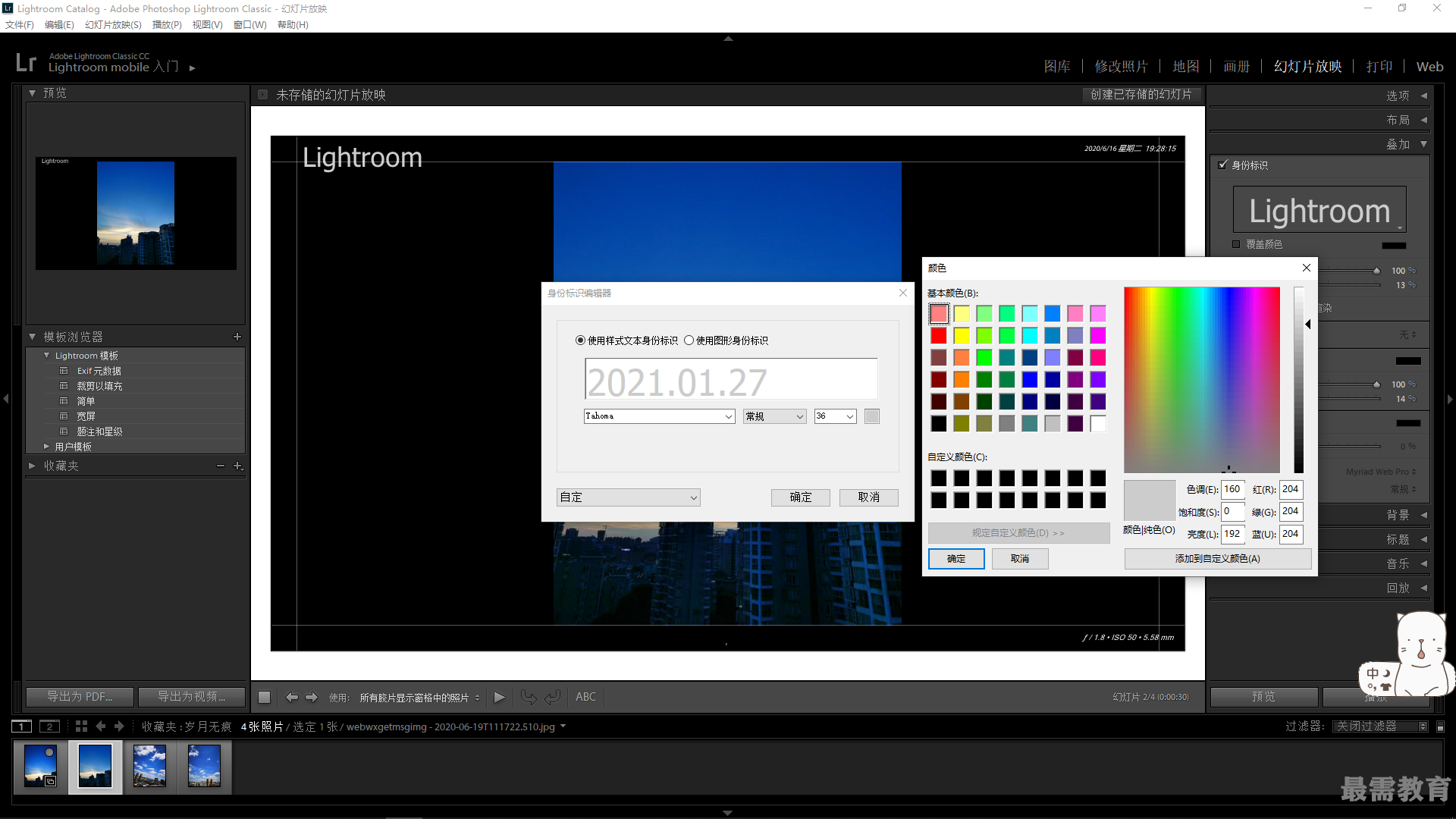
Task: Remove collection with minus icon
Action: 221,466
